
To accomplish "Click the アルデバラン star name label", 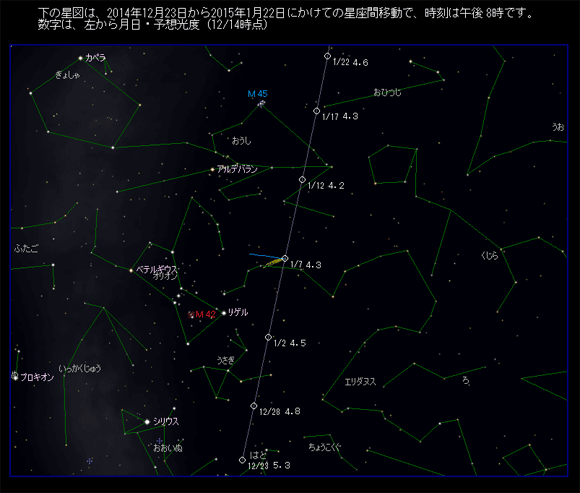I will (x=237, y=169).
